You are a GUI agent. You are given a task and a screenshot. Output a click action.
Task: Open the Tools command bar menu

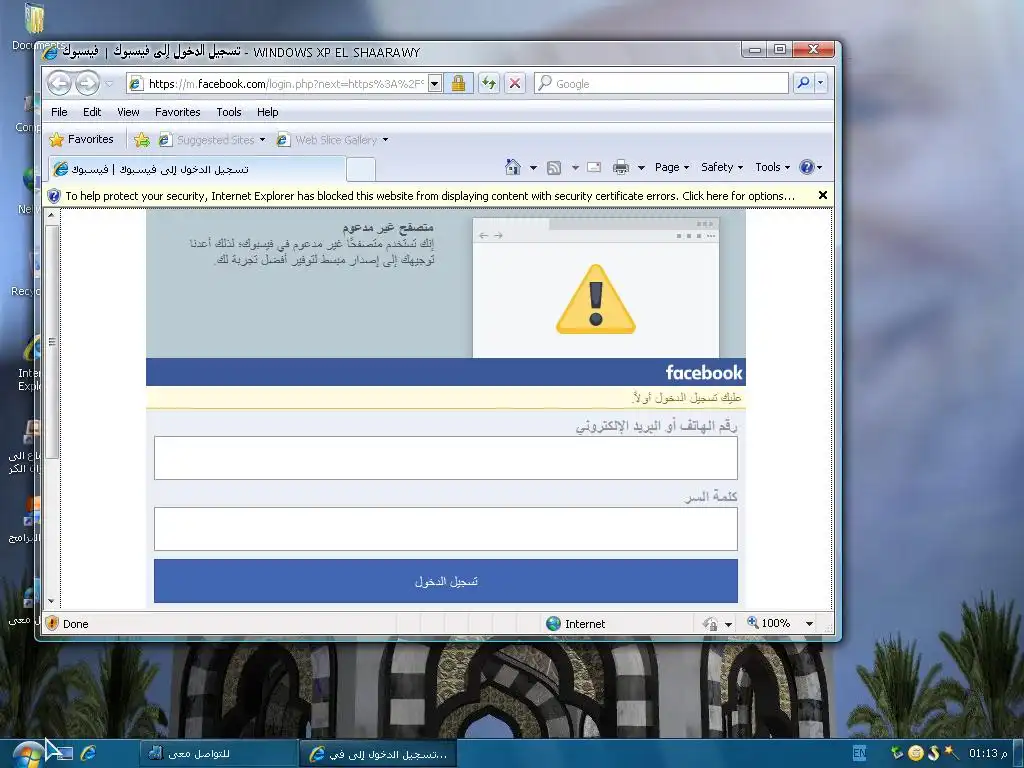coord(773,167)
